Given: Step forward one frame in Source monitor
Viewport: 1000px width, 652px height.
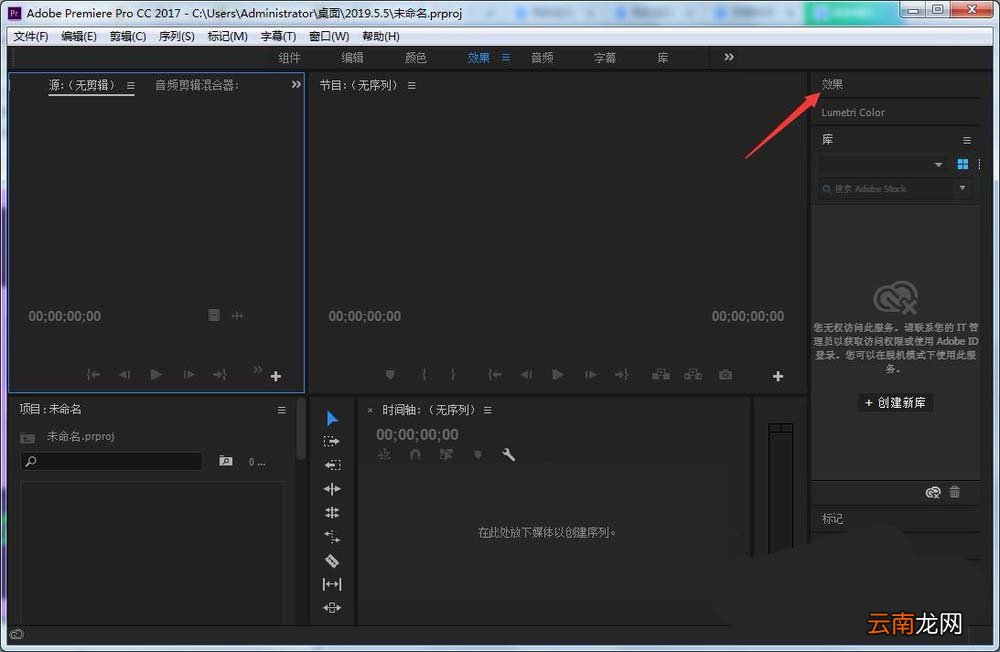Looking at the screenshot, I should [189, 374].
